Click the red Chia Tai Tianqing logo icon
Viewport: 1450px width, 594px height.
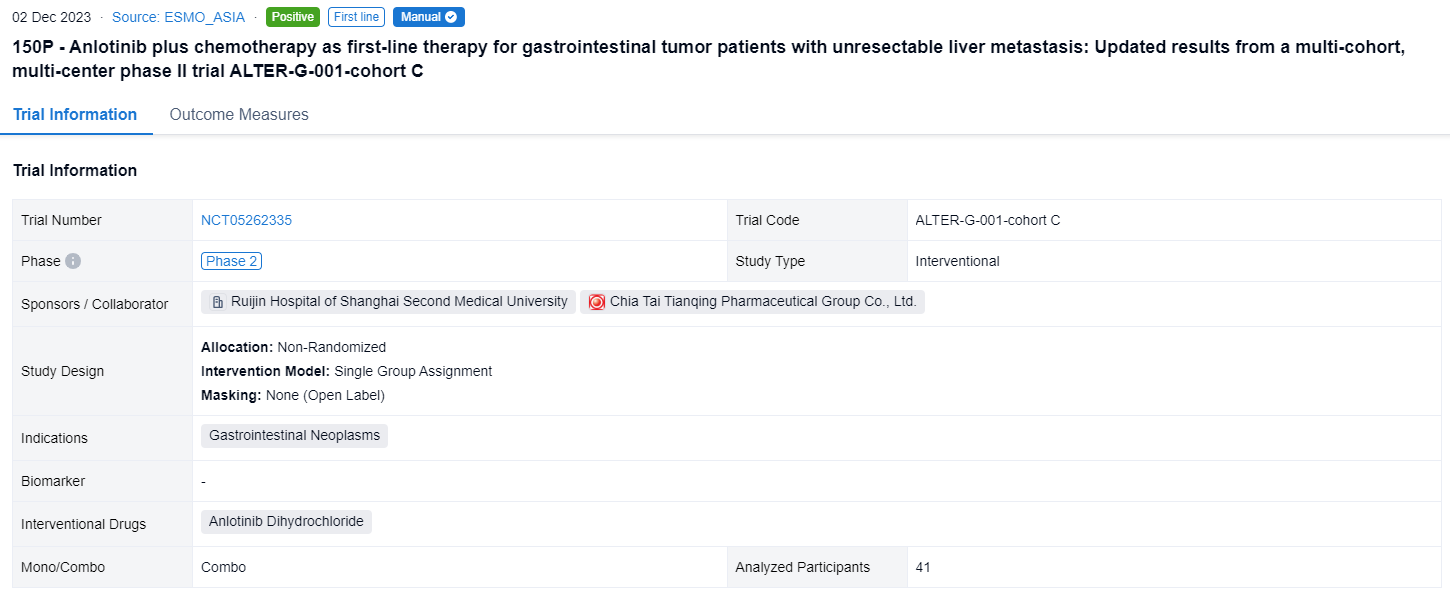[x=597, y=302]
